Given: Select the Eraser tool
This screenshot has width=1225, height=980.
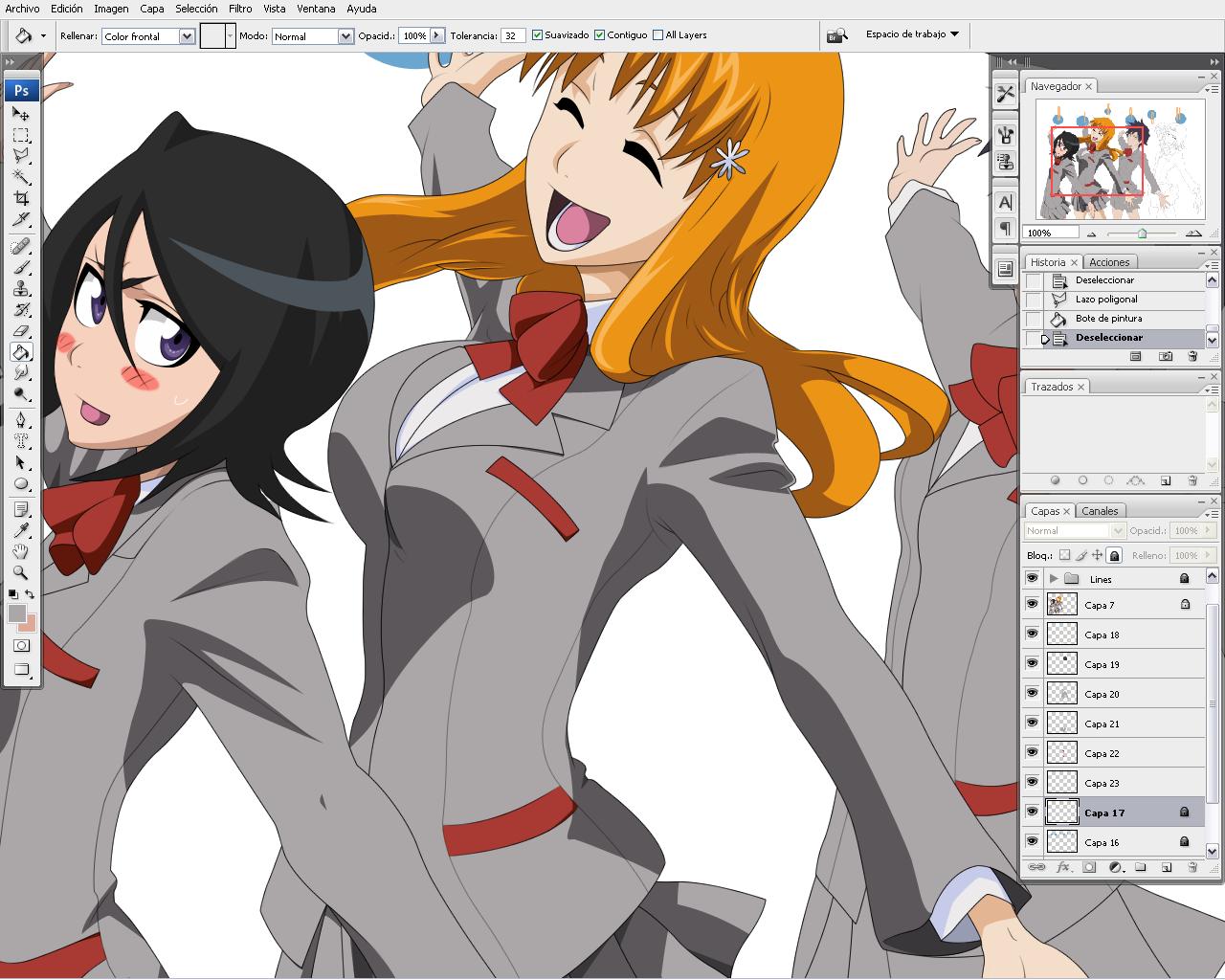Looking at the screenshot, I should 21,331.
